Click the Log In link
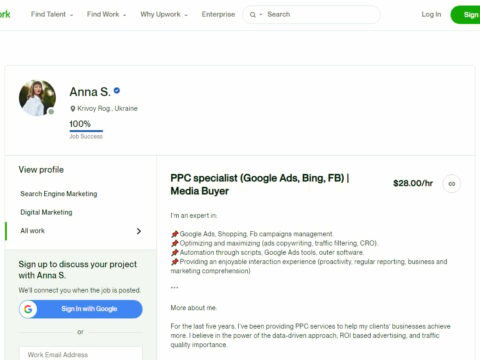Screen dimensions: 480x360 click(431, 14)
